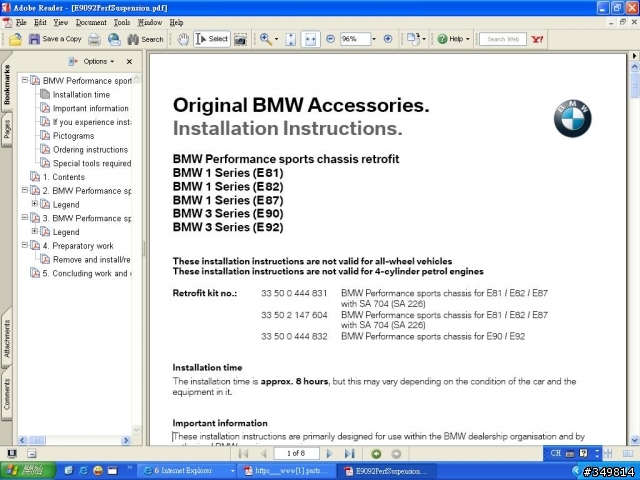Screen dimensions: 640x480
Task: Go to Pictograms bookmark
Action: (73, 136)
